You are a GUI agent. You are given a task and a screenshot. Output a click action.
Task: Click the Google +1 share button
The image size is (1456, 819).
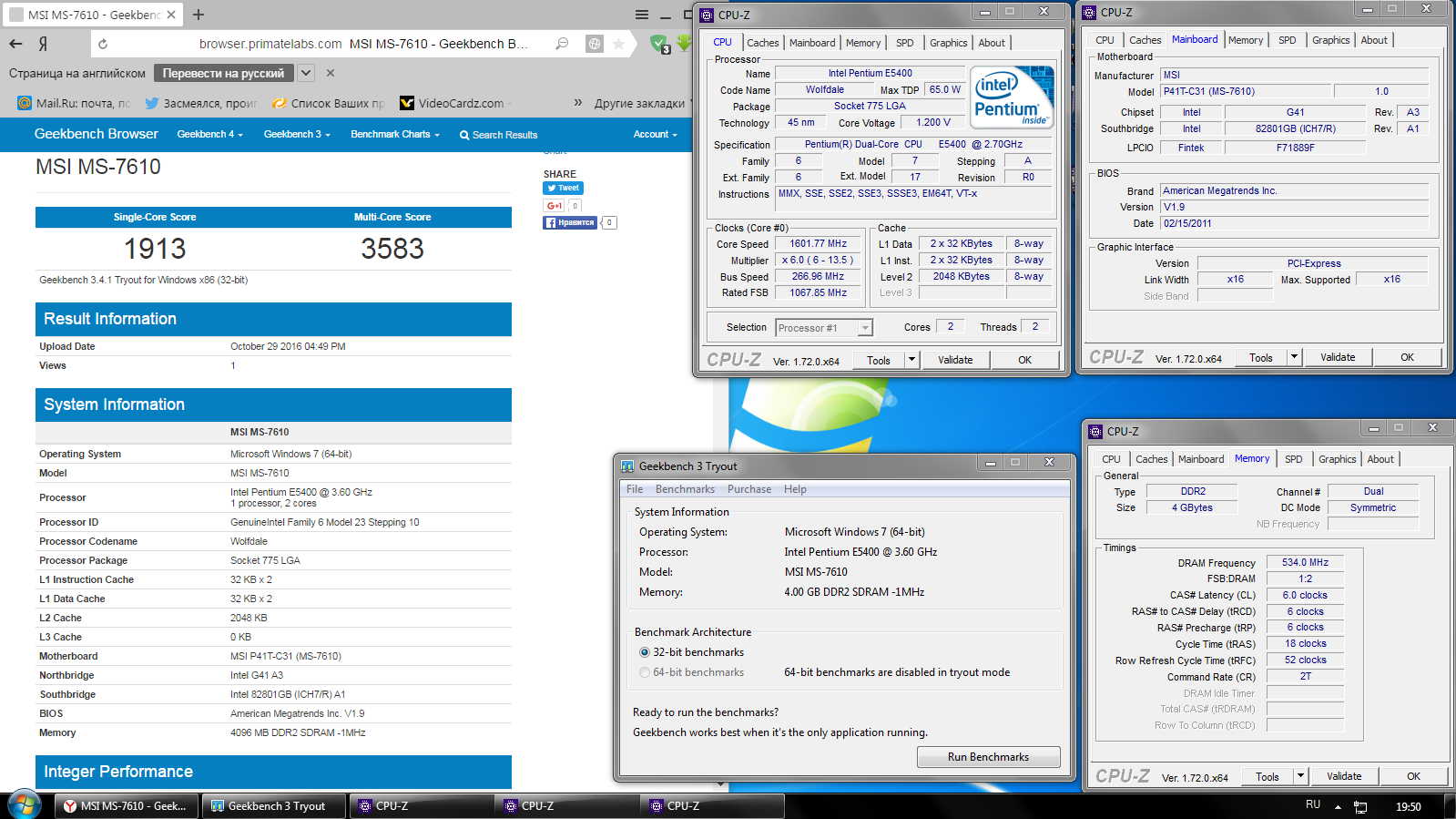pyautogui.click(x=554, y=206)
